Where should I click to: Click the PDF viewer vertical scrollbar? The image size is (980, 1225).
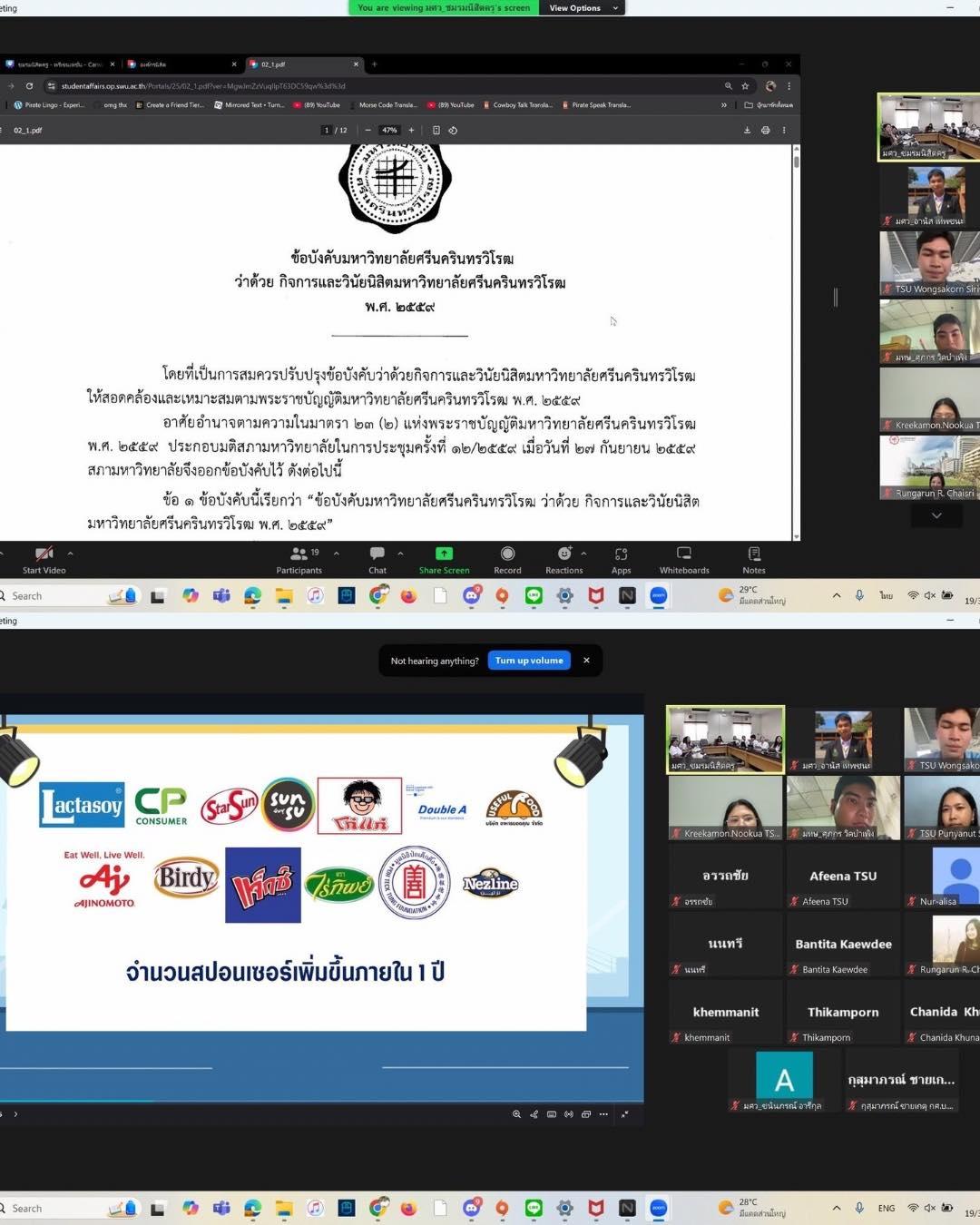tap(796, 343)
